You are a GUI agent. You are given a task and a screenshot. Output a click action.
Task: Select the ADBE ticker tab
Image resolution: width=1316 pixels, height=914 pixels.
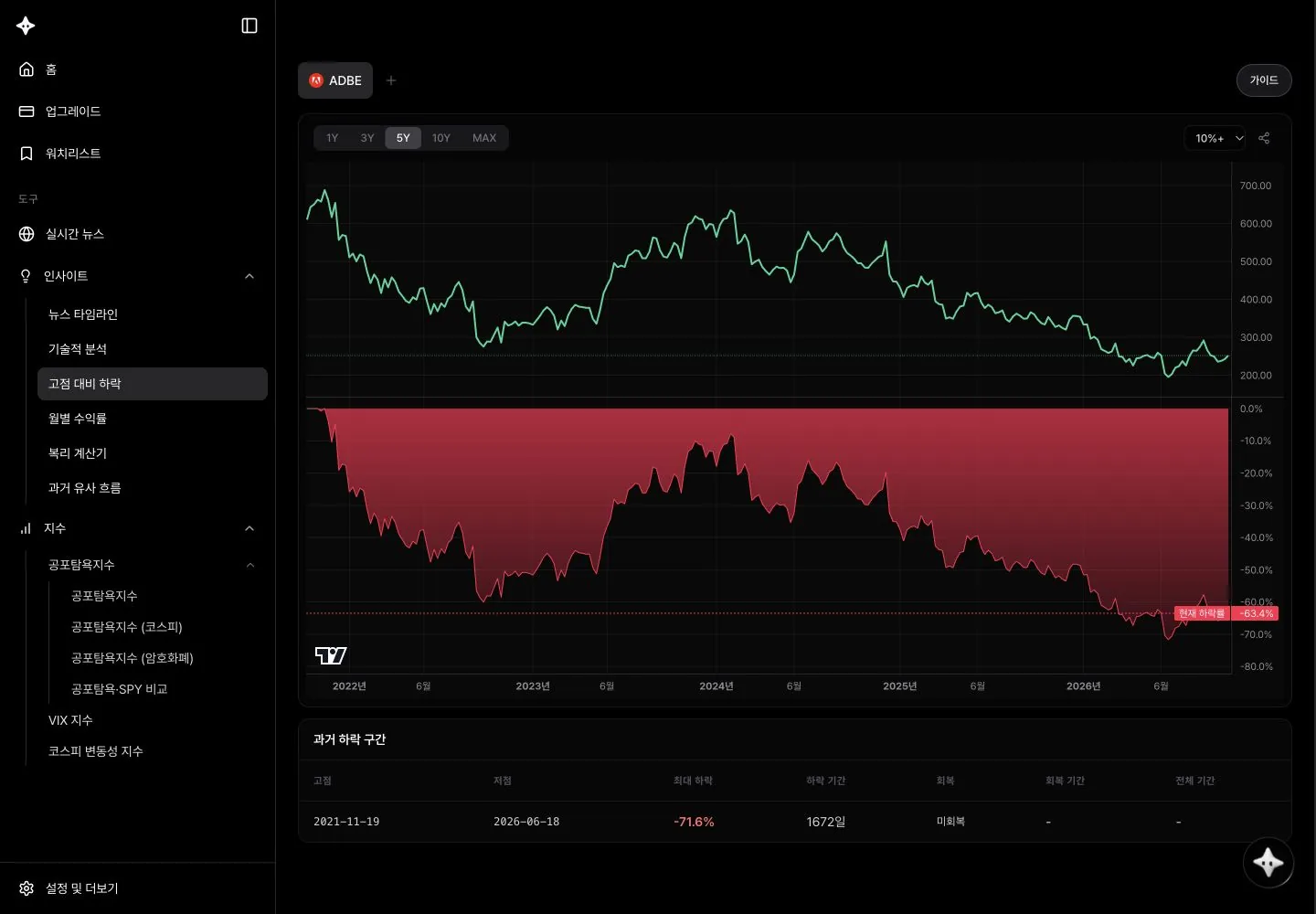tap(335, 80)
